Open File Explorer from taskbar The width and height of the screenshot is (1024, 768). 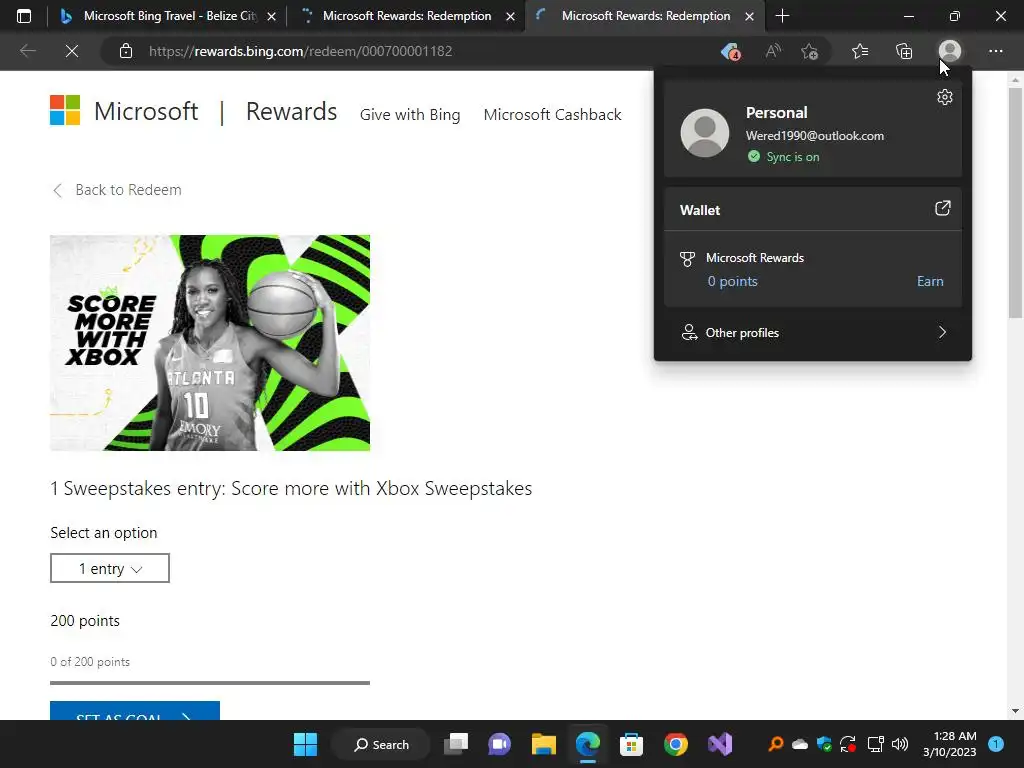pos(543,744)
